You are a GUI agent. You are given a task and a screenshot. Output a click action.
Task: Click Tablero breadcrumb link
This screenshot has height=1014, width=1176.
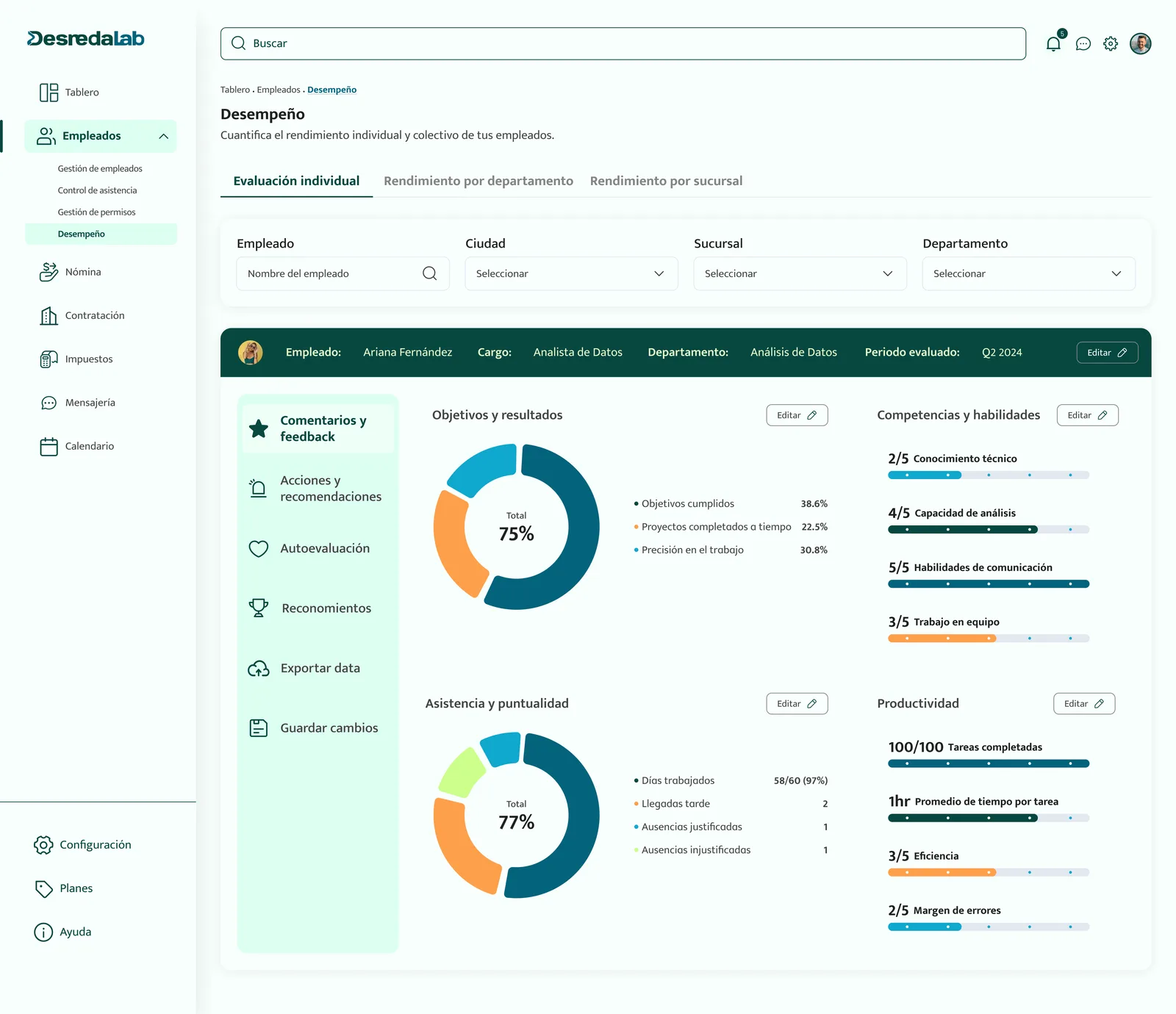coord(235,90)
